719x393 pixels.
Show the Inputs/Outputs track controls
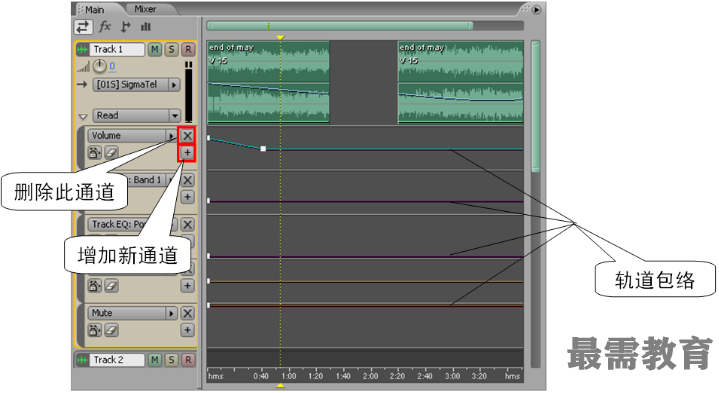tap(83, 27)
